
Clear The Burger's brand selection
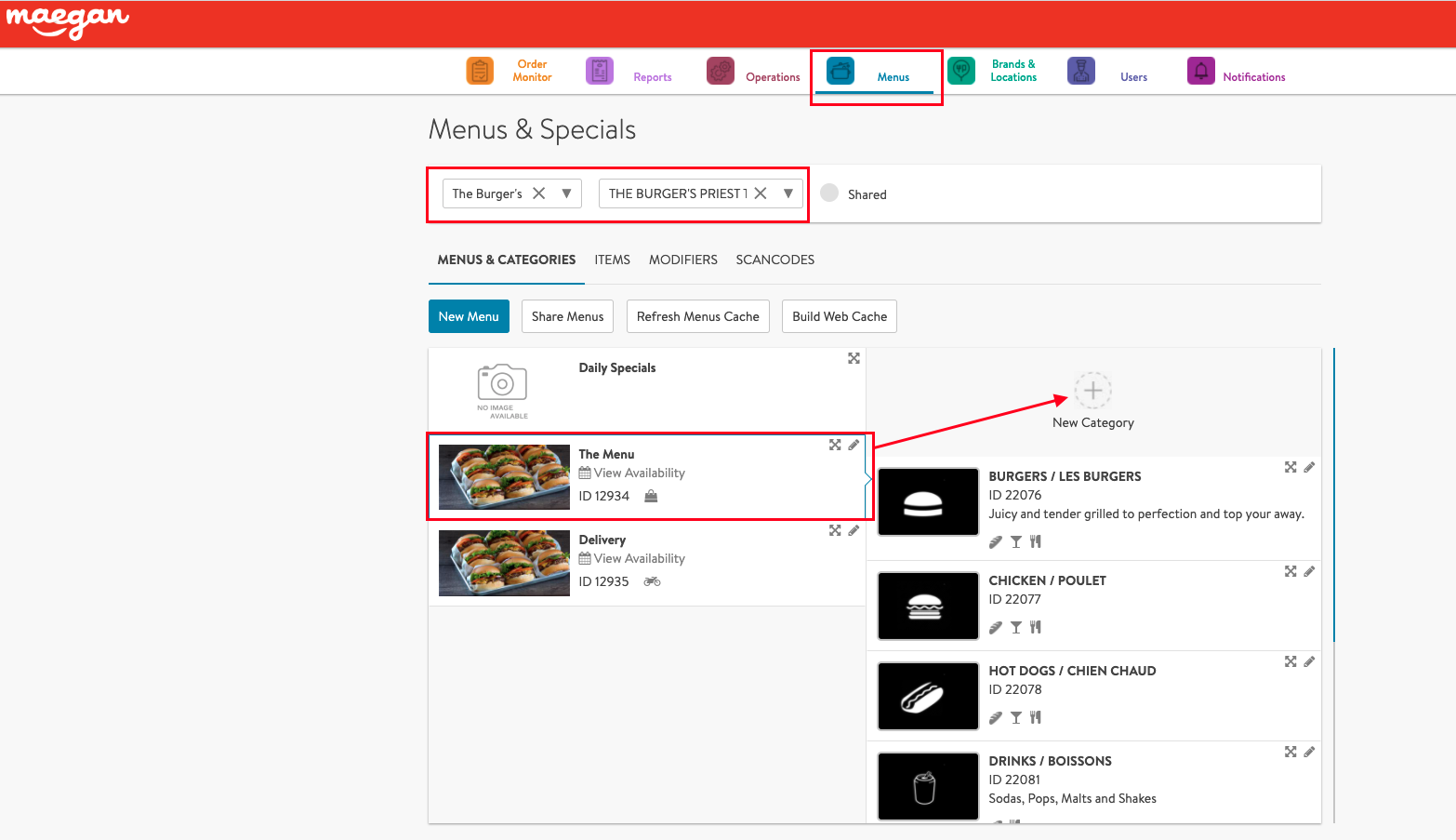539,193
